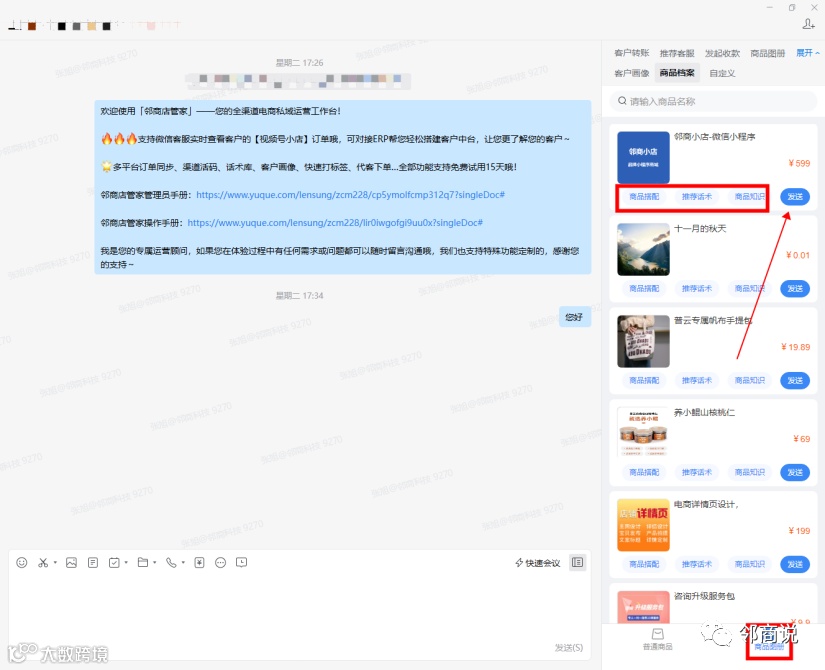Viewport: 825px width, 670px height.
Task: Select the screenshot scissors tool
Action: click(x=43, y=563)
